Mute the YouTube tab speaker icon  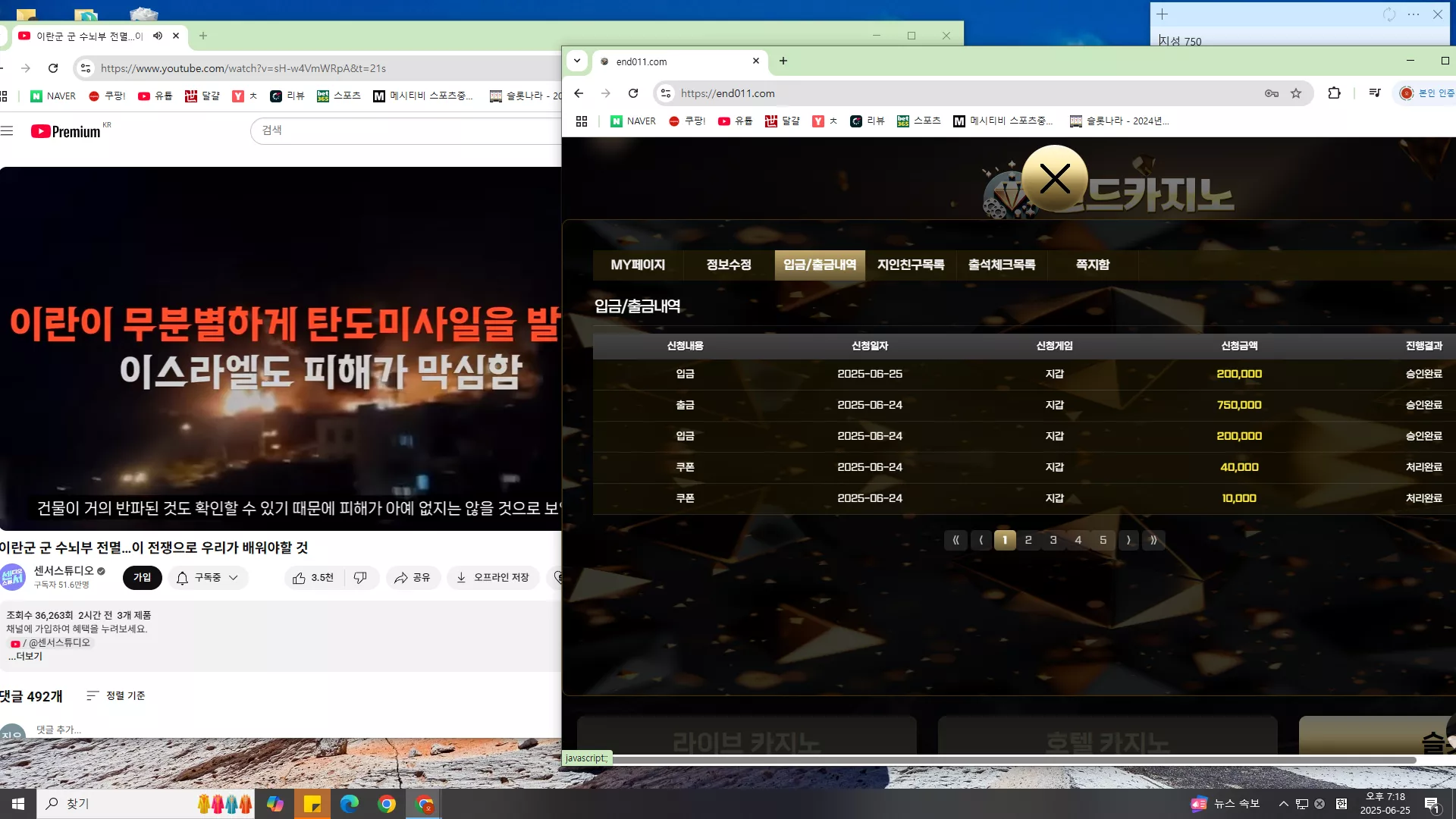pos(158,36)
